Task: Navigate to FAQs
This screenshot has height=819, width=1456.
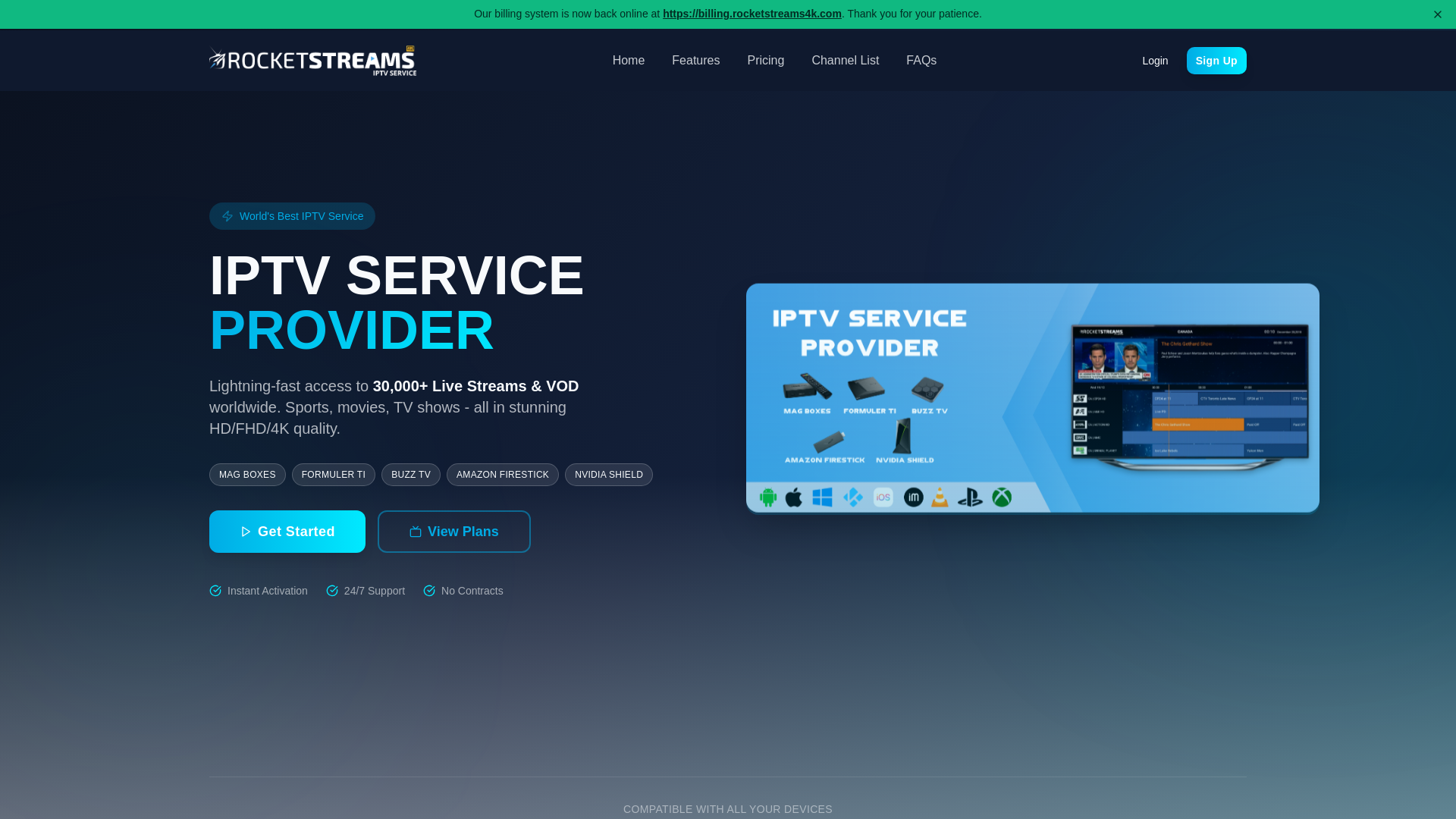Action: 921,61
